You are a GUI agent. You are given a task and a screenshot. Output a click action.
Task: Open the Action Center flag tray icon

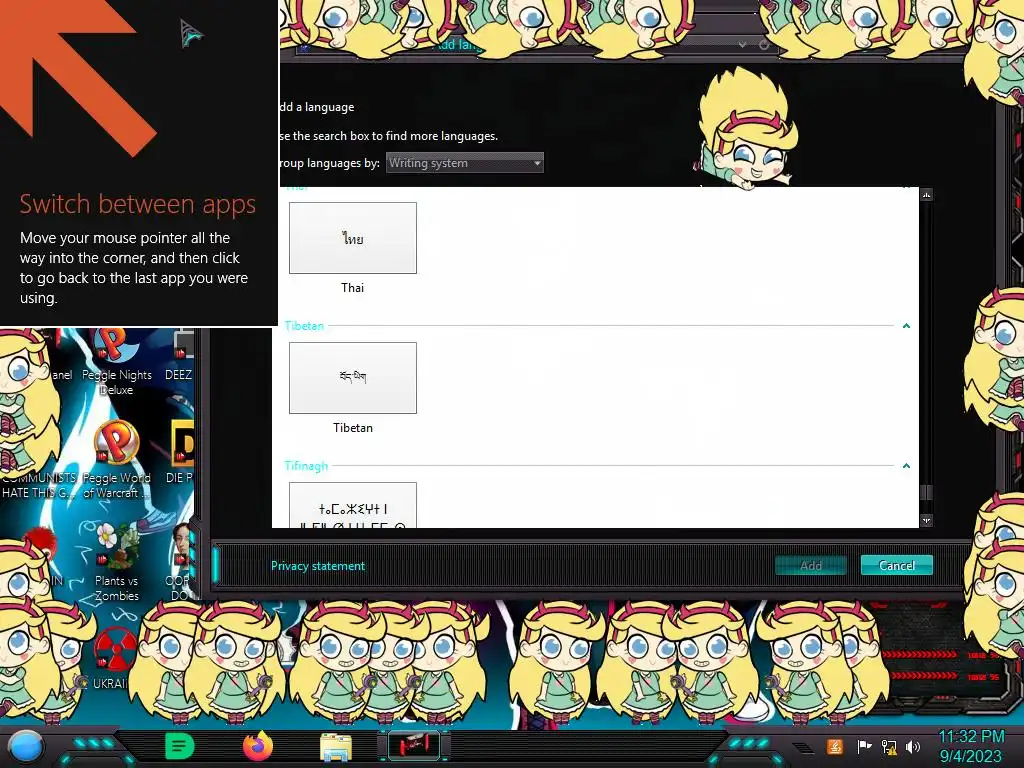tap(864, 746)
